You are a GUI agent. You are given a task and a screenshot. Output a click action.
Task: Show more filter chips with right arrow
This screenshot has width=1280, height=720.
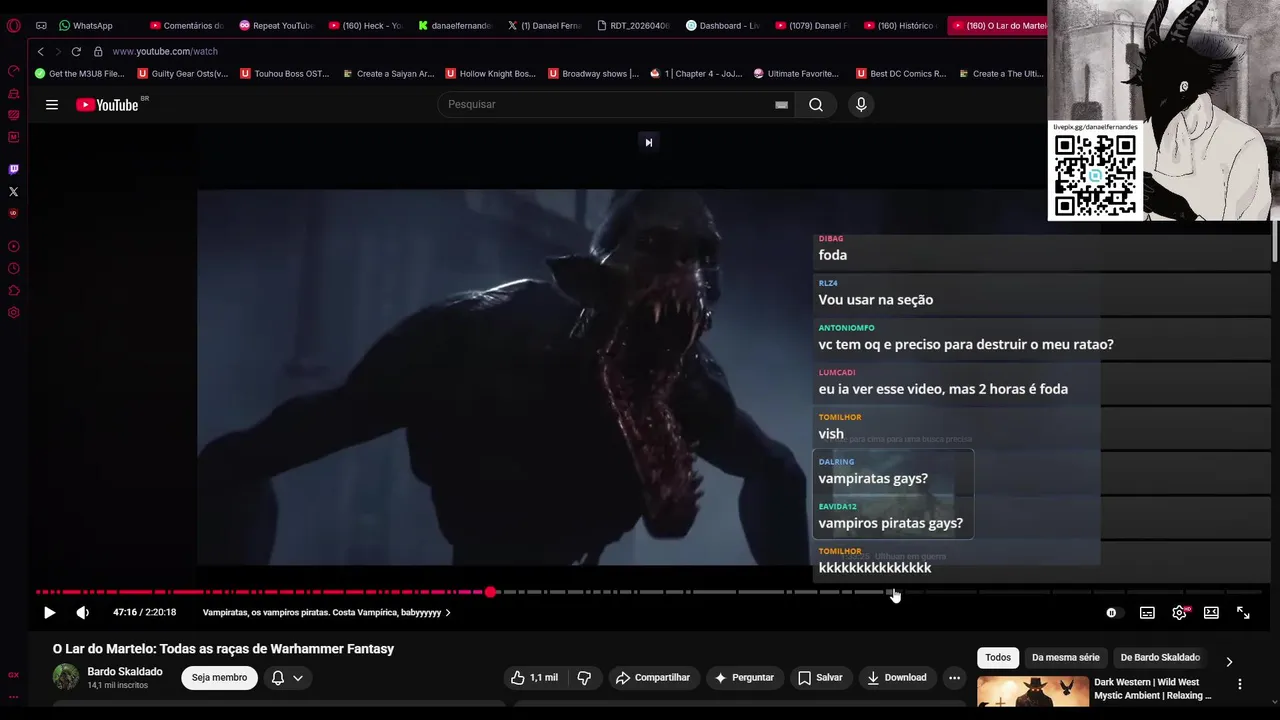click(1229, 662)
